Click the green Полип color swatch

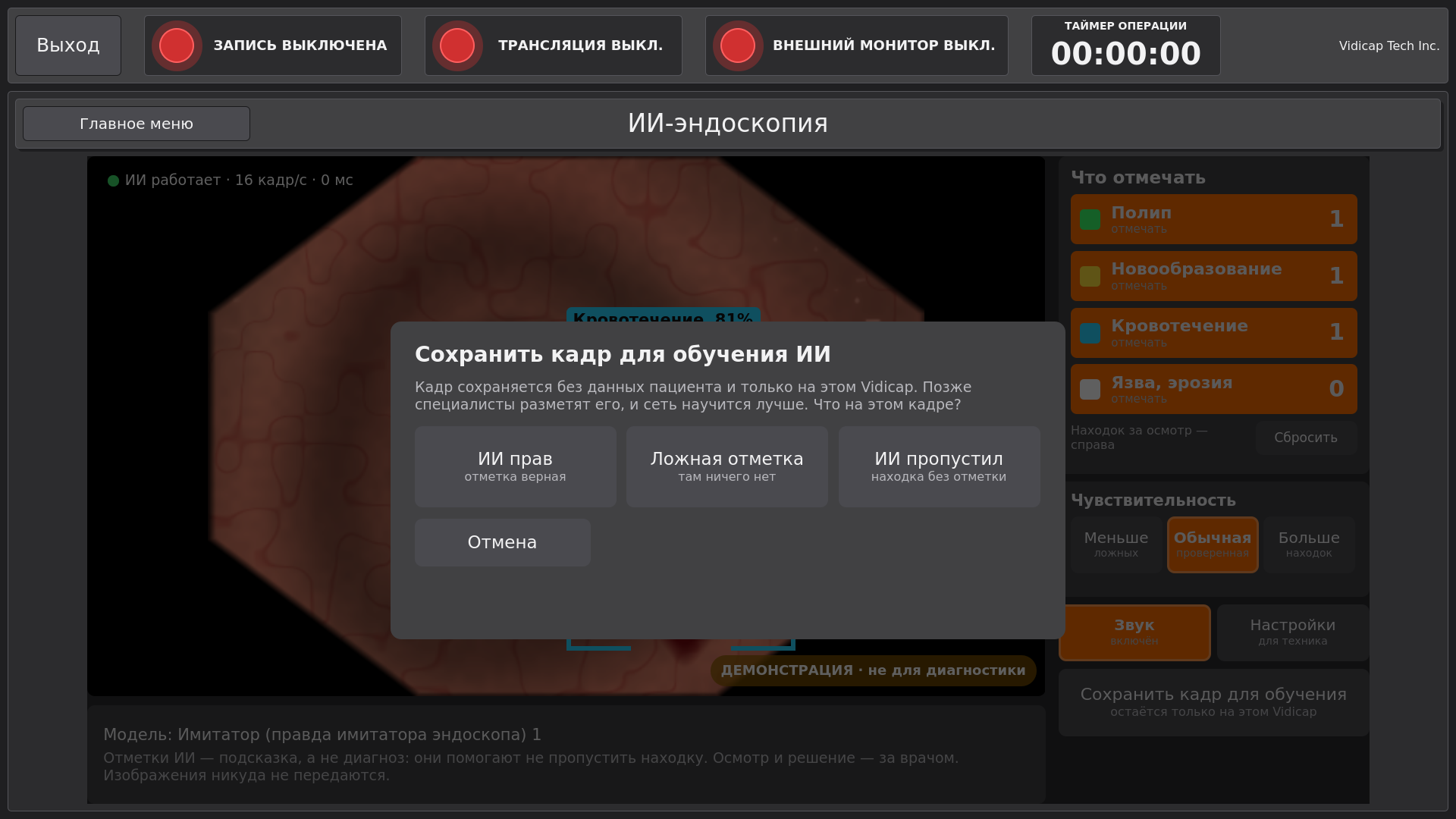pos(1090,219)
